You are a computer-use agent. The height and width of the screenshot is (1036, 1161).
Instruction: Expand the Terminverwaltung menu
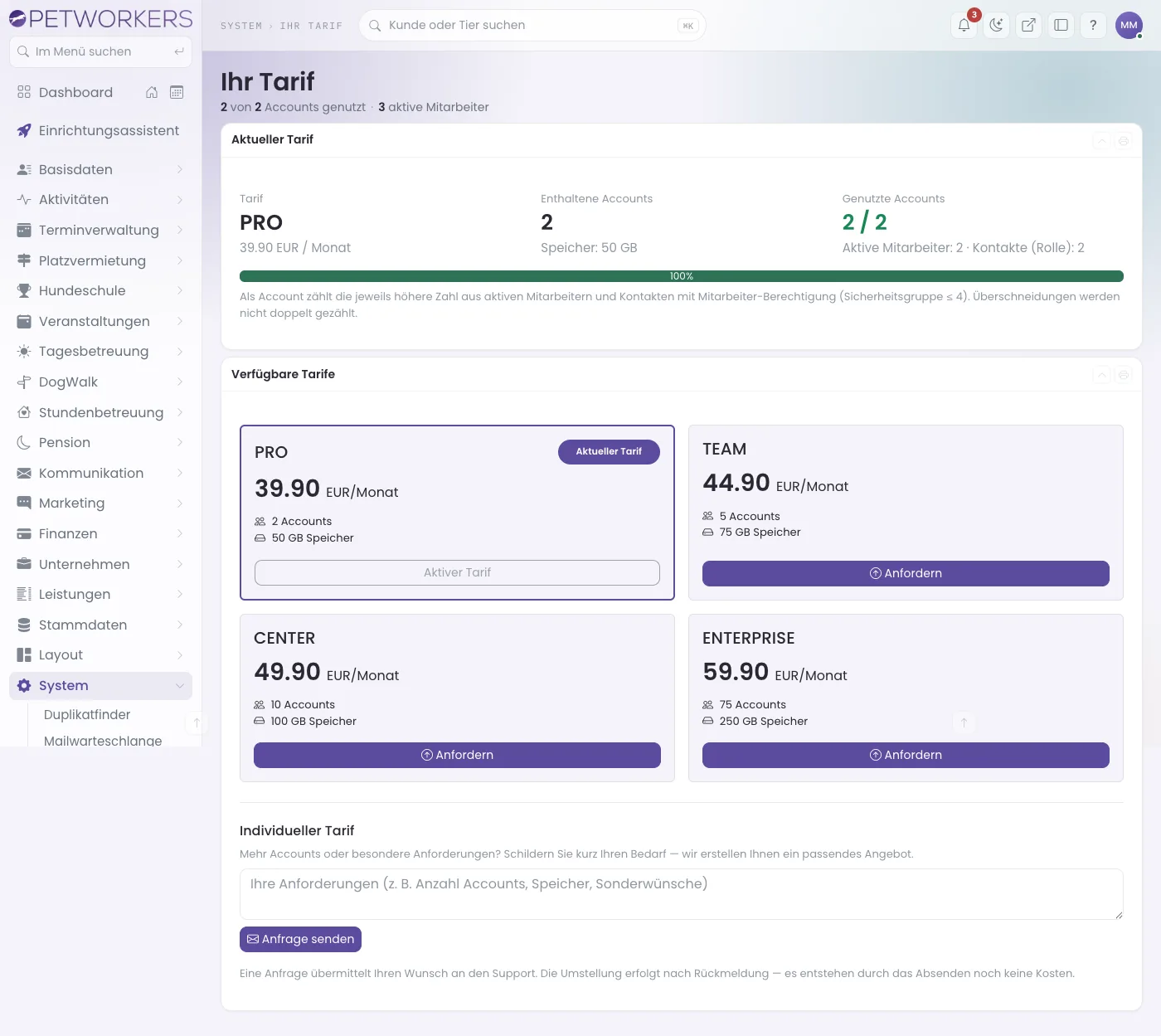[100, 230]
